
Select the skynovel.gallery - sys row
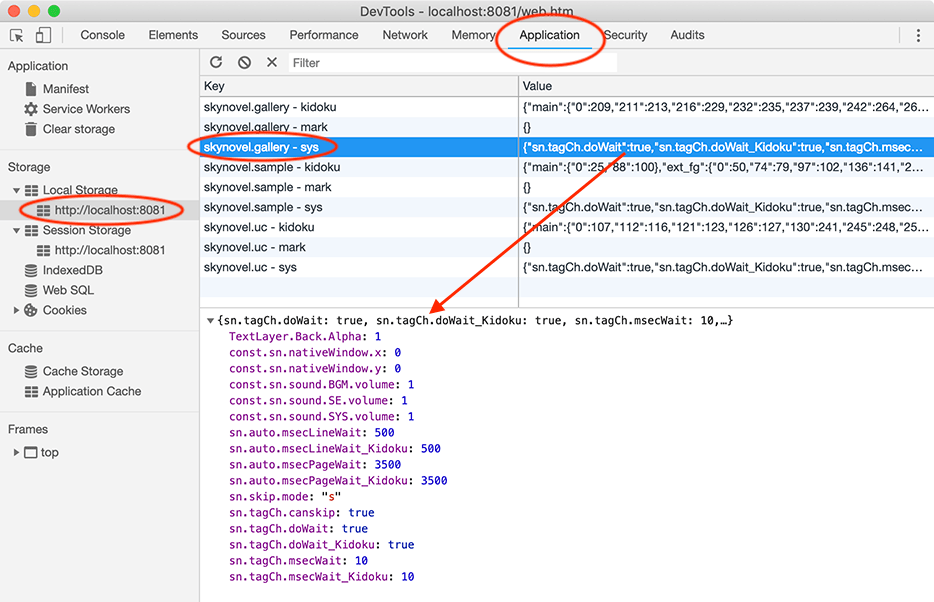(x=566, y=147)
